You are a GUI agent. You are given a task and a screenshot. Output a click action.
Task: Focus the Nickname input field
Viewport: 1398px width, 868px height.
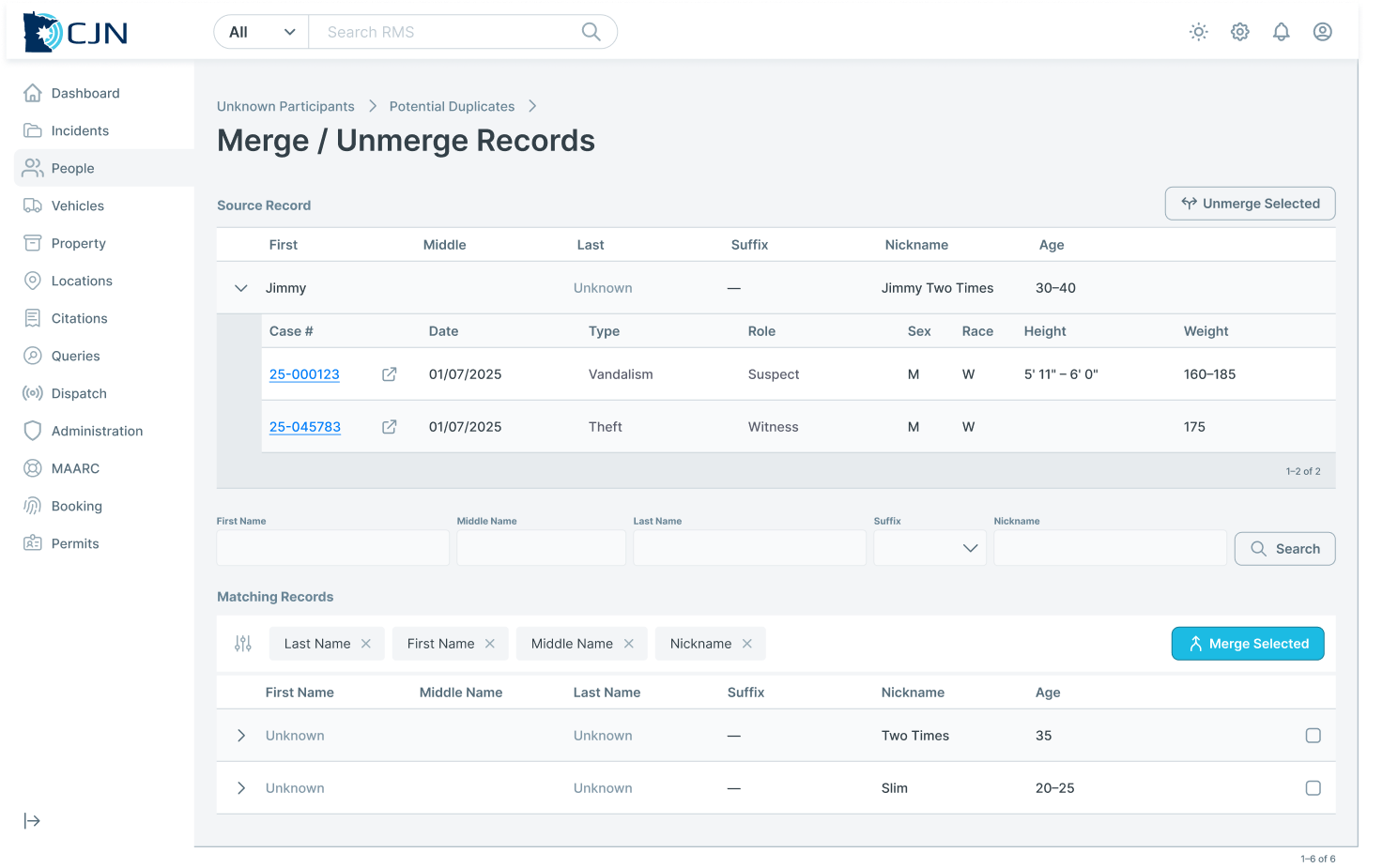point(1111,548)
